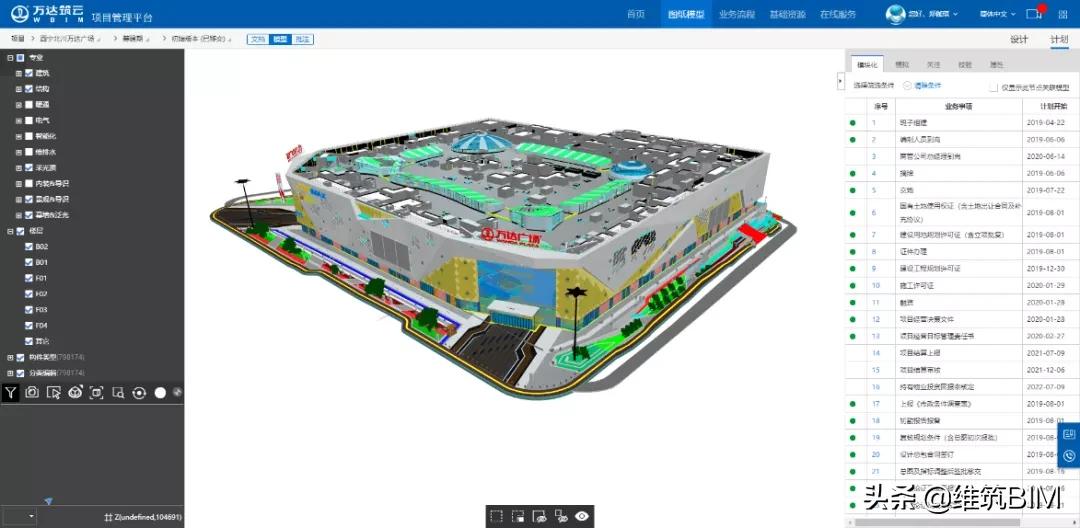
Task: Select the zoom window magnifier tool
Action: [118, 392]
